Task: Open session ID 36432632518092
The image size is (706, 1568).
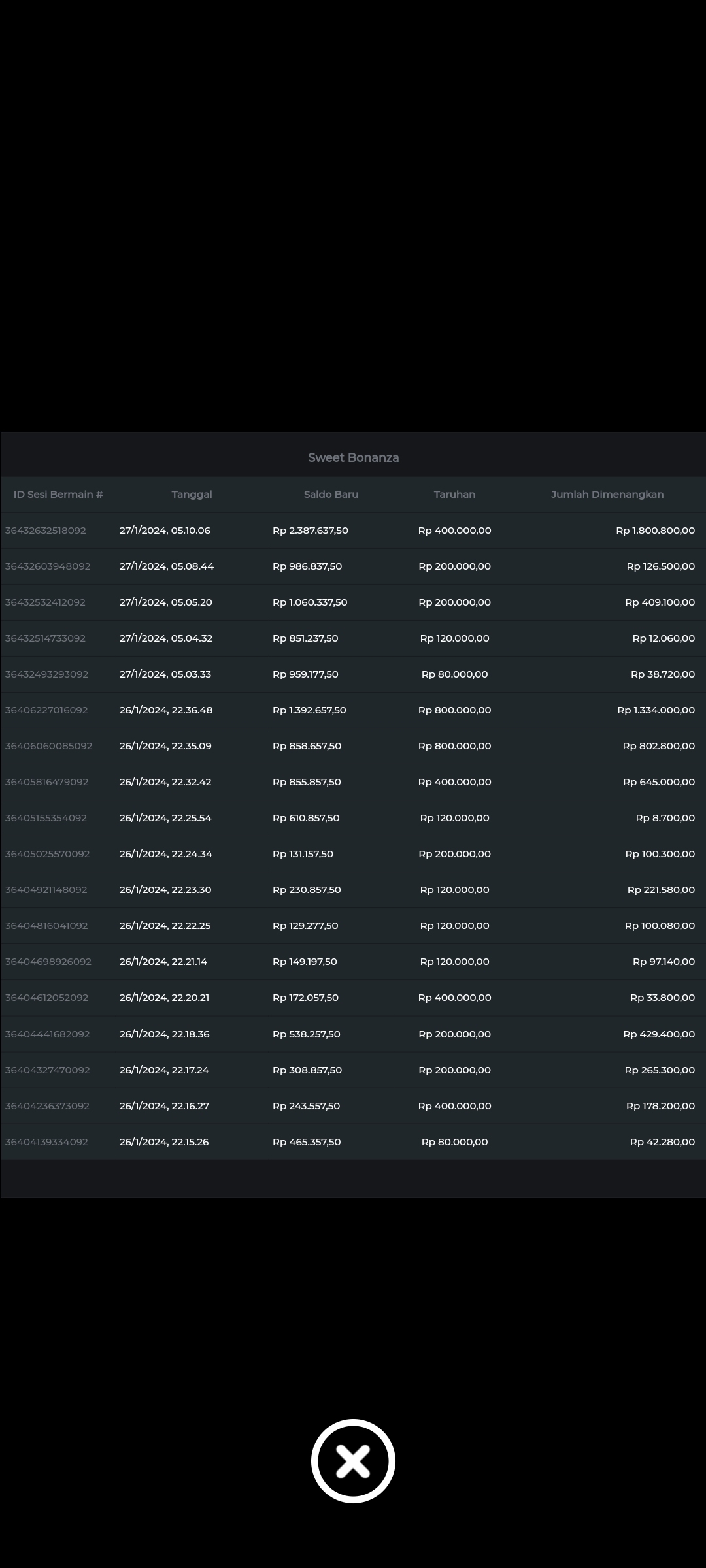Action: (46, 531)
